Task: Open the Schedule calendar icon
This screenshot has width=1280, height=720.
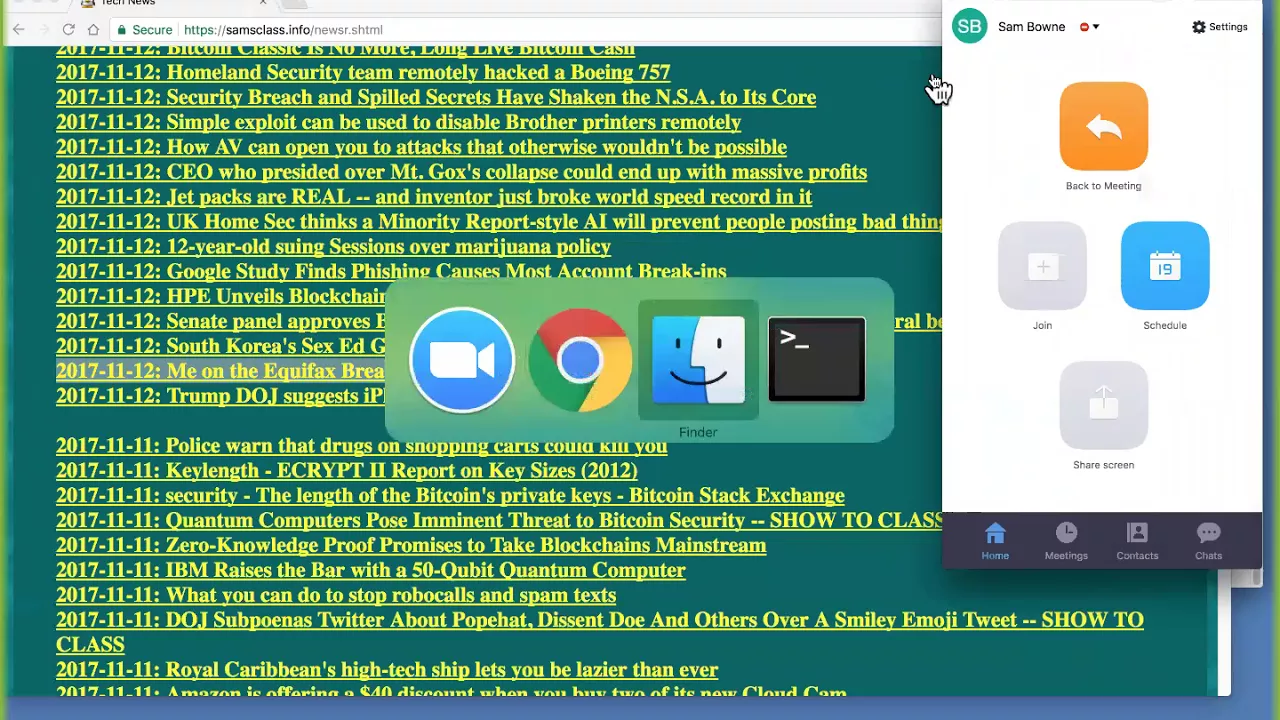Action: click(1165, 266)
